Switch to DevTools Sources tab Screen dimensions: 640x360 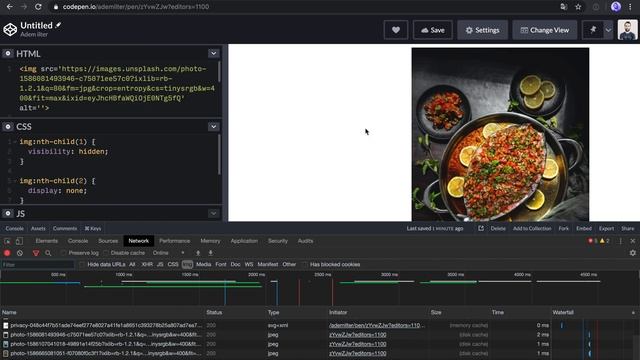click(108, 241)
